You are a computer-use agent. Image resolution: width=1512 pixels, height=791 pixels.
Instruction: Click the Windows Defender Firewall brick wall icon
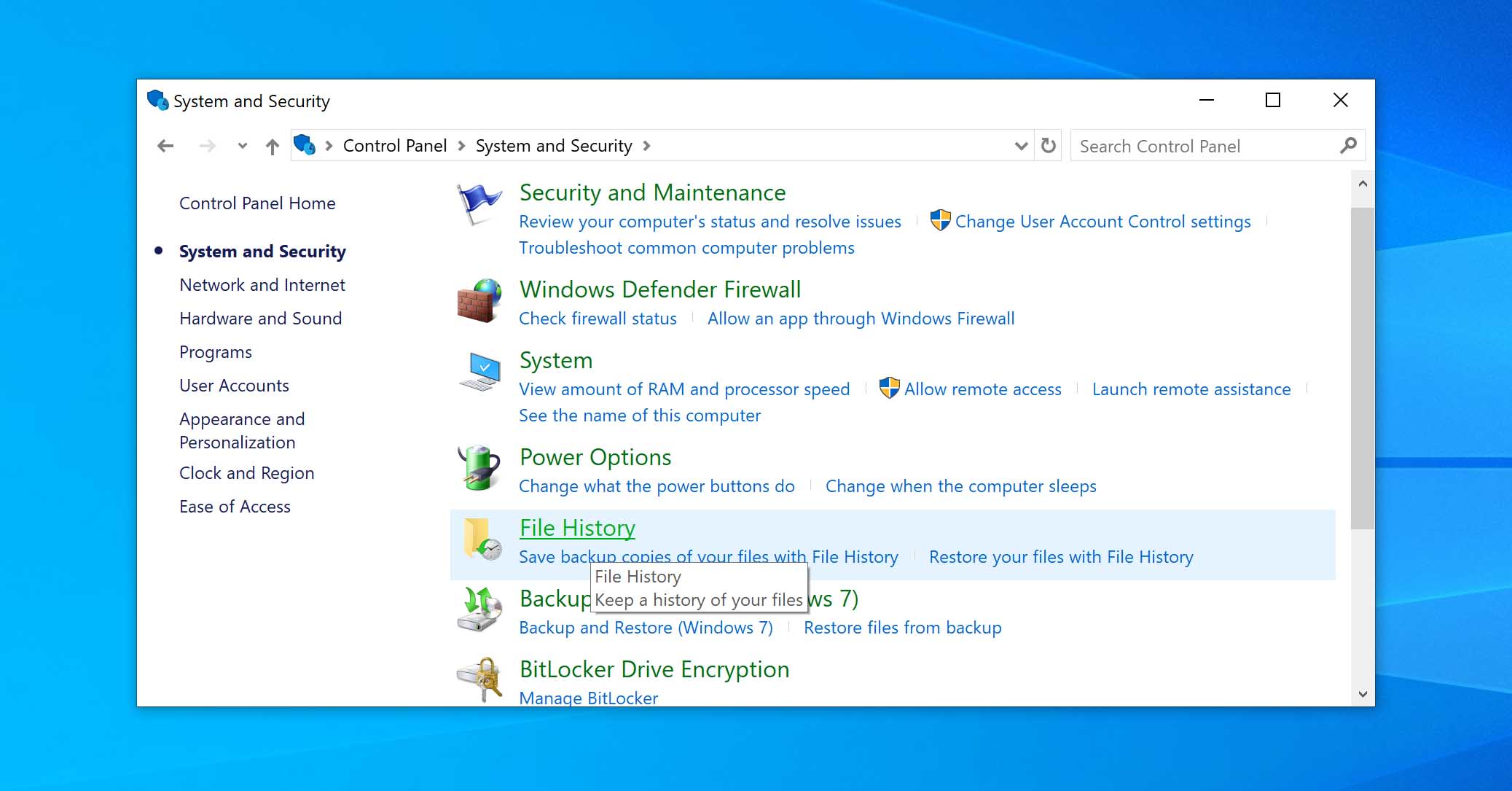(x=479, y=301)
